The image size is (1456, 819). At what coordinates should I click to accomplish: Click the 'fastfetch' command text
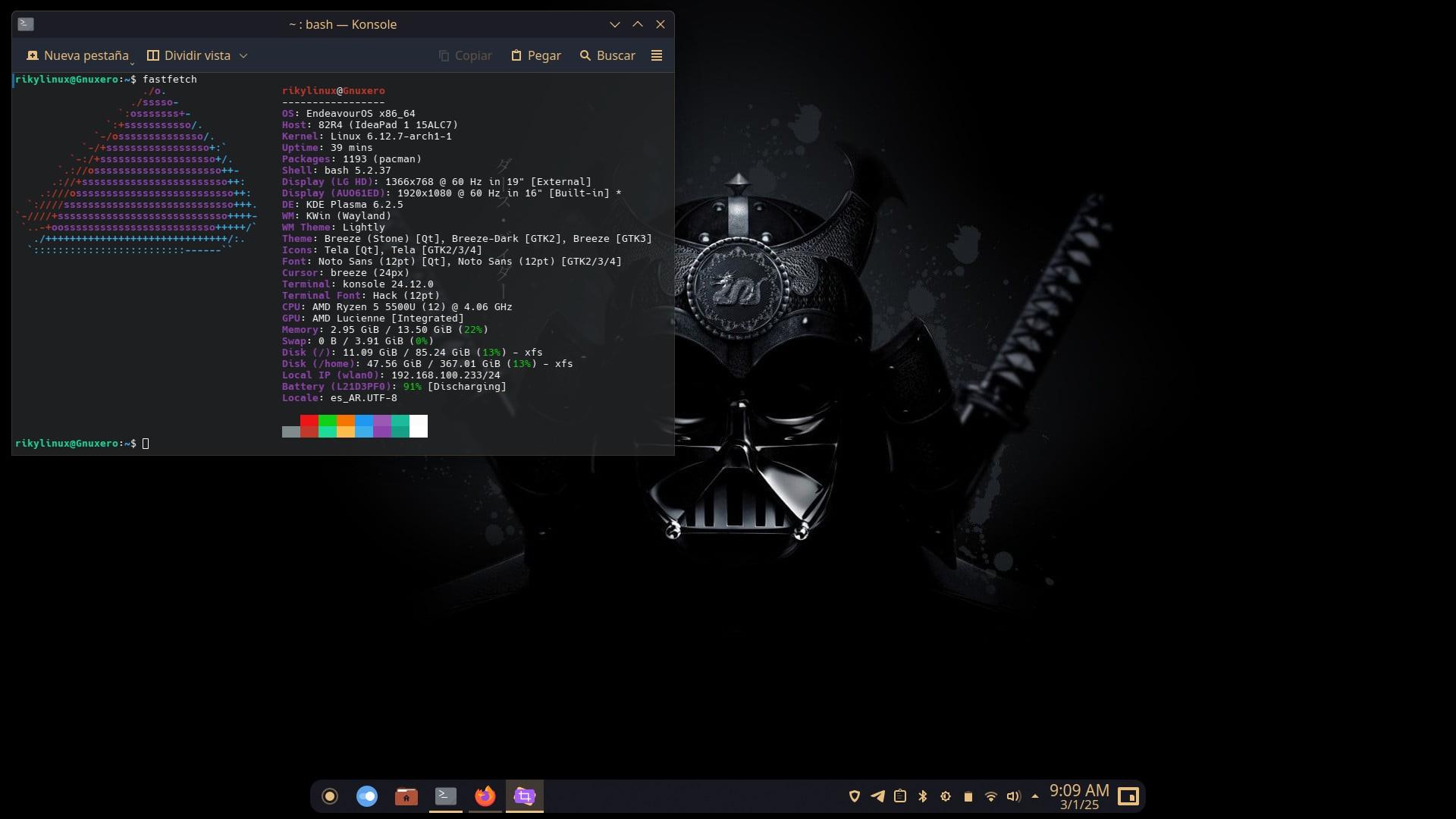click(170, 79)
